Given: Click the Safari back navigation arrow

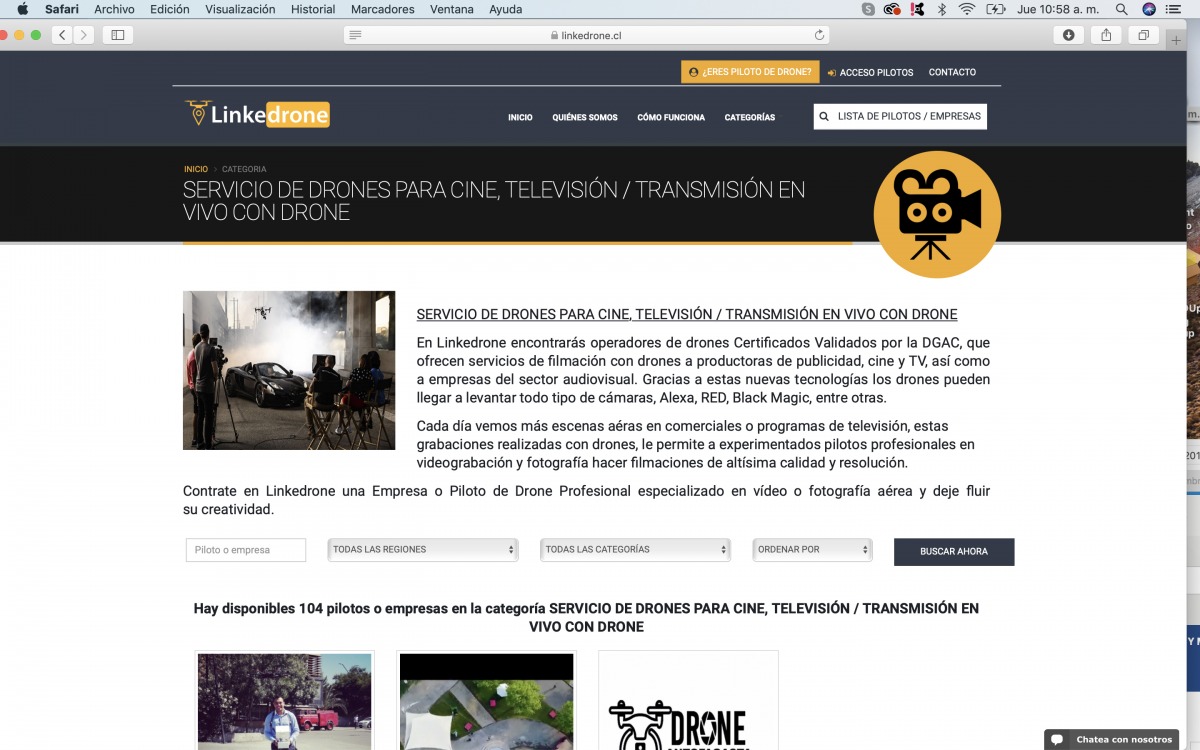Looking at the screenshot, I should coord(63,35).
